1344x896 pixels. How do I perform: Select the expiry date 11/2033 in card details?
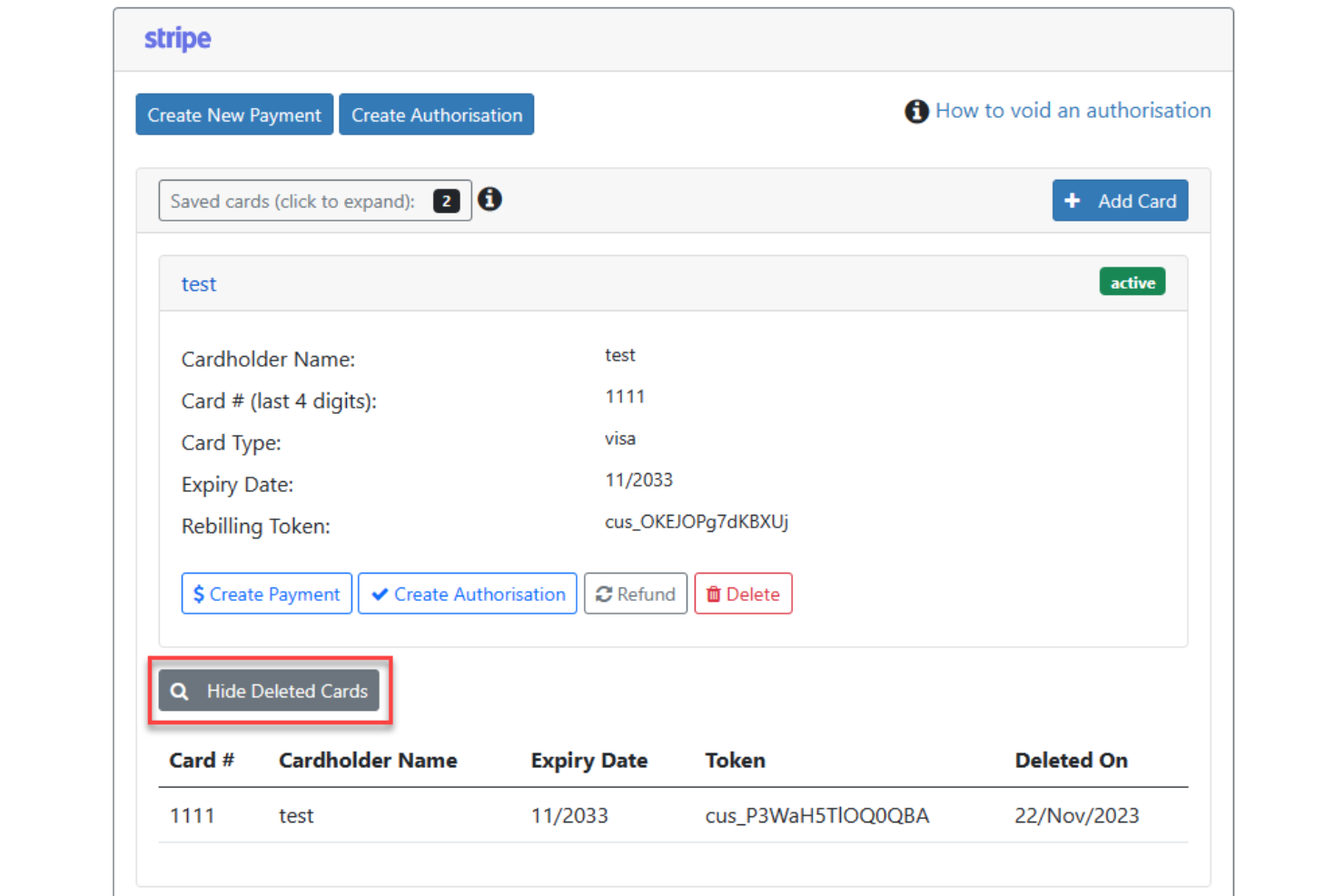point(639,480)
